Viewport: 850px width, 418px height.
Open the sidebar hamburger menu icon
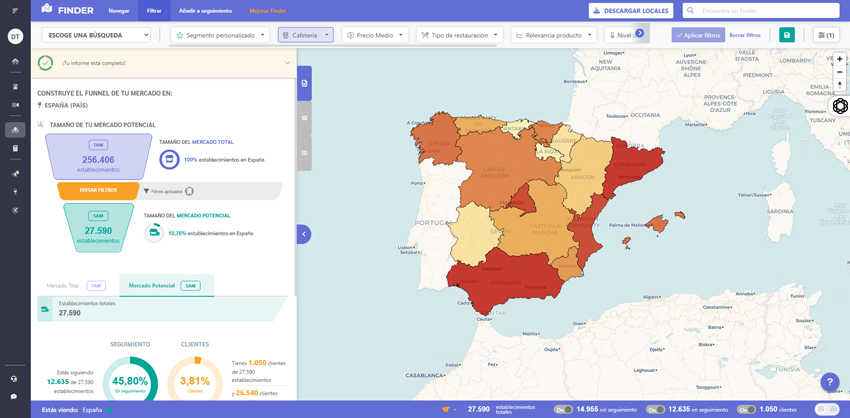click(15, 11)
